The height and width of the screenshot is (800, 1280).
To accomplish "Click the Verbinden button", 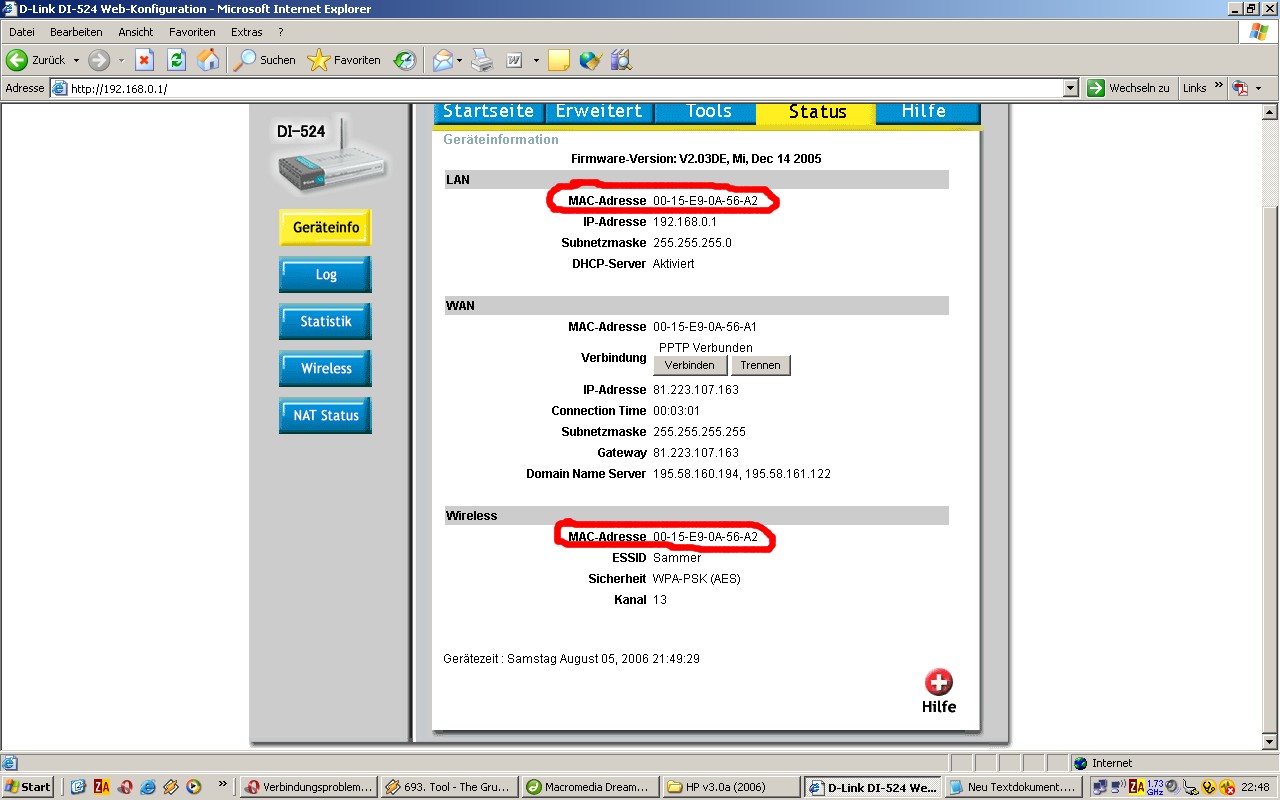I will 690,366.
